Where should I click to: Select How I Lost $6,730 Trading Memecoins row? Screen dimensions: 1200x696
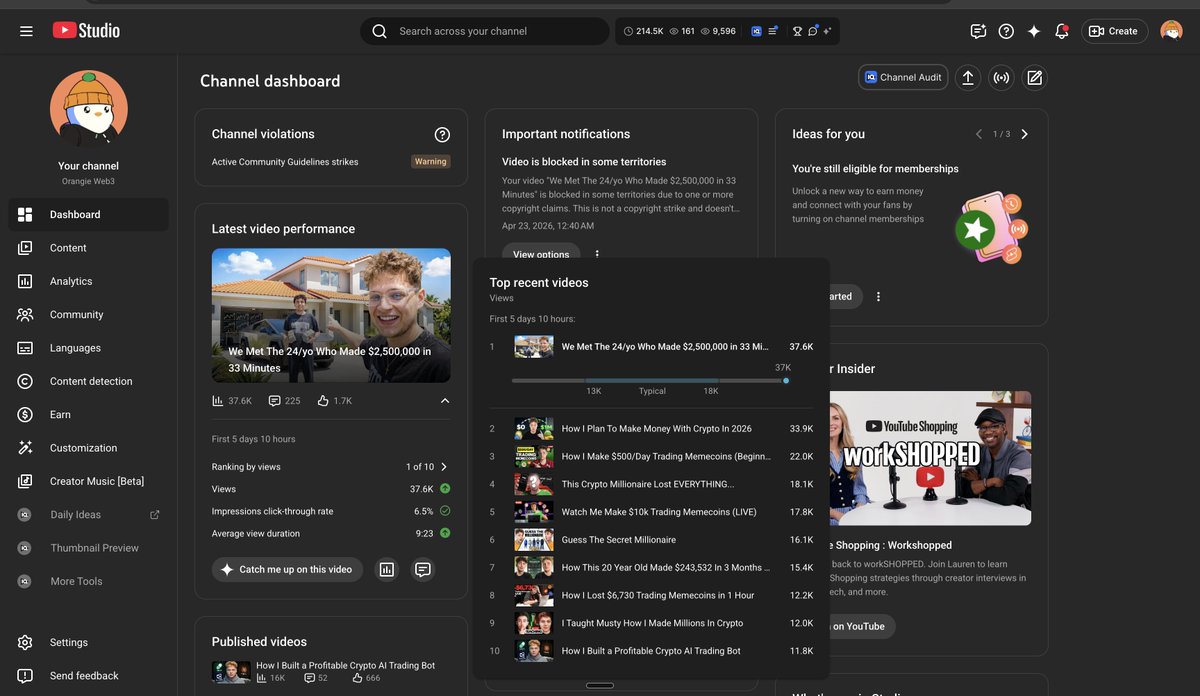(651, 595)
